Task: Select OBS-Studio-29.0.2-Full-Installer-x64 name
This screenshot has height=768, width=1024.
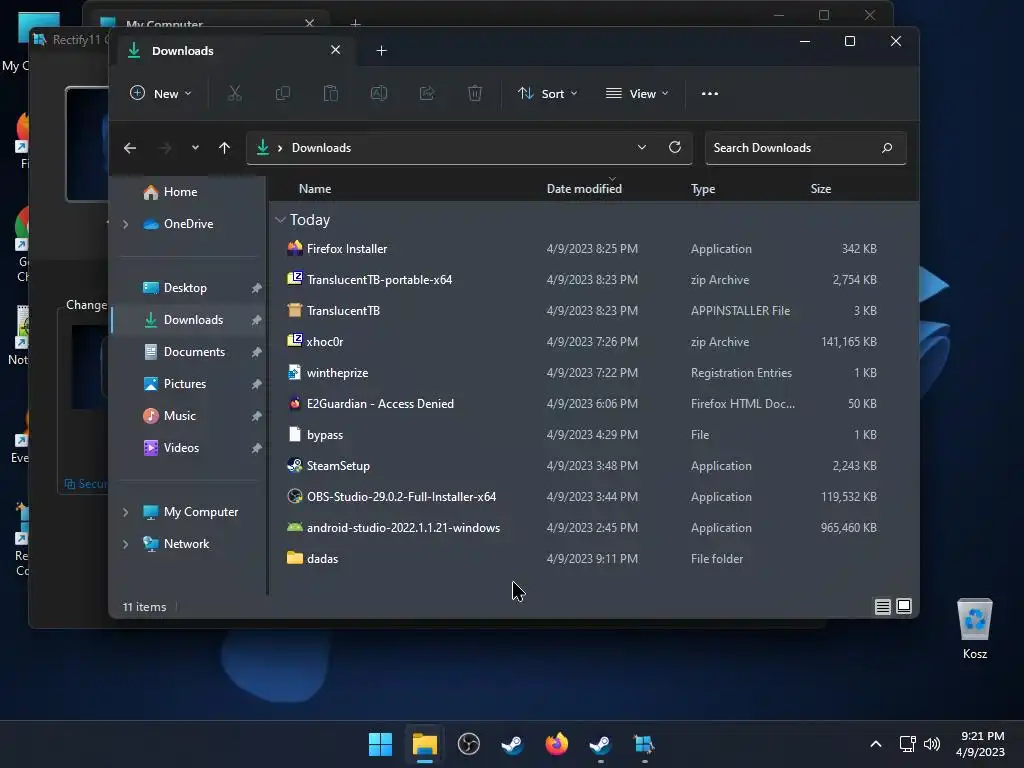Action: pos(401,497)
